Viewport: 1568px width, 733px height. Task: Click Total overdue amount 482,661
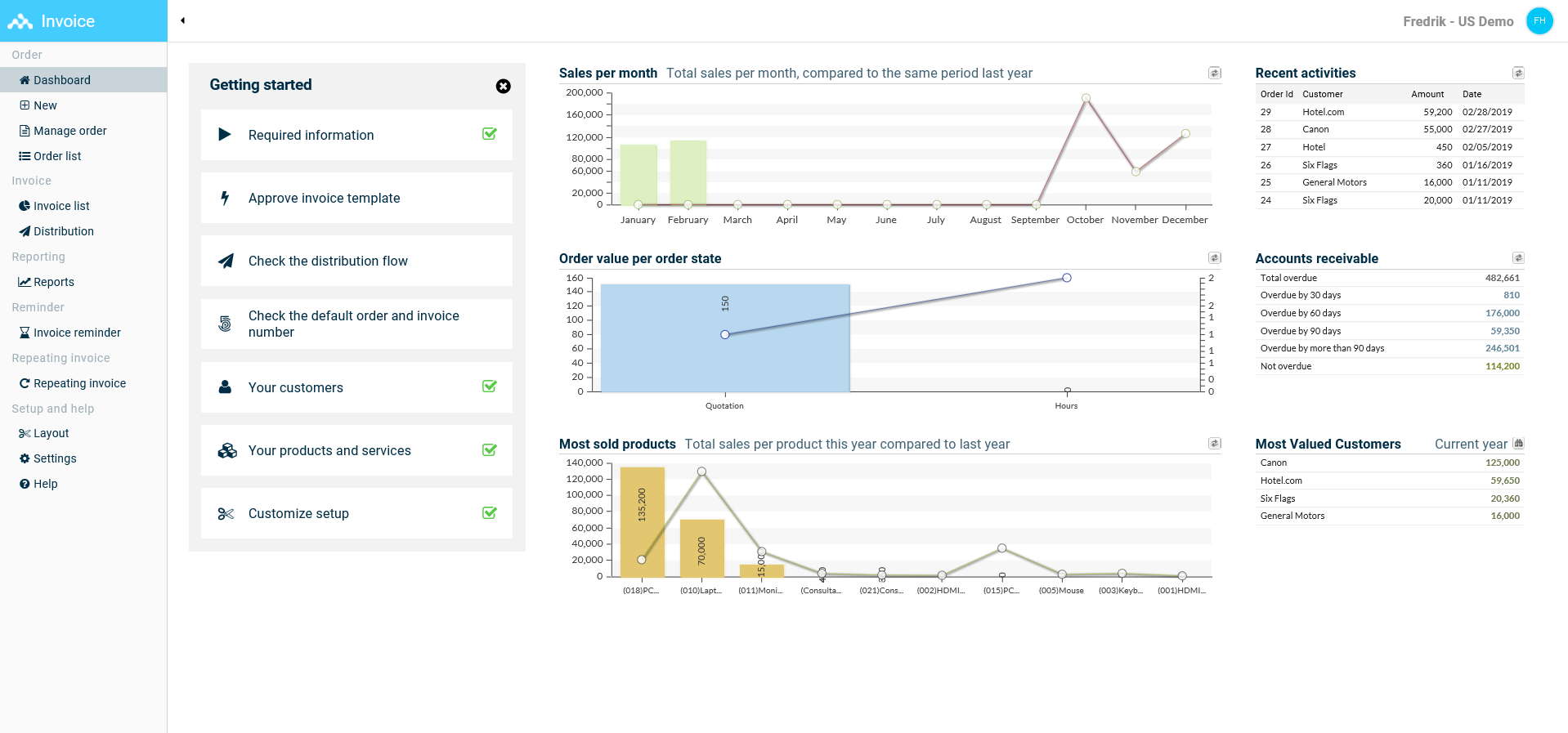(x=1503, y=278)
